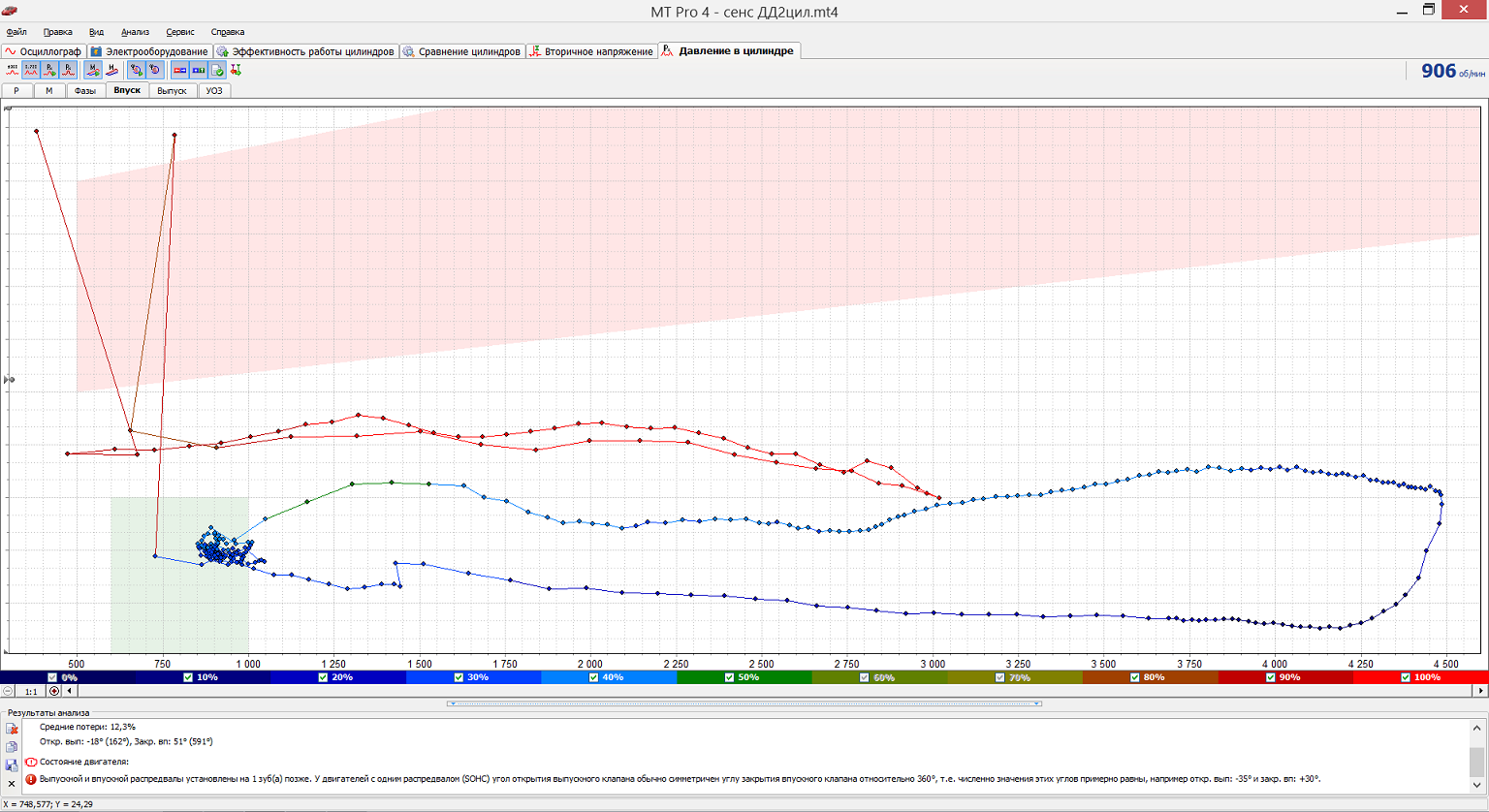Image resolution: width=1489 pixels, height=812 pixels.
Task: Toggle the 30% throttle checkbox
Action: [459, 677]
